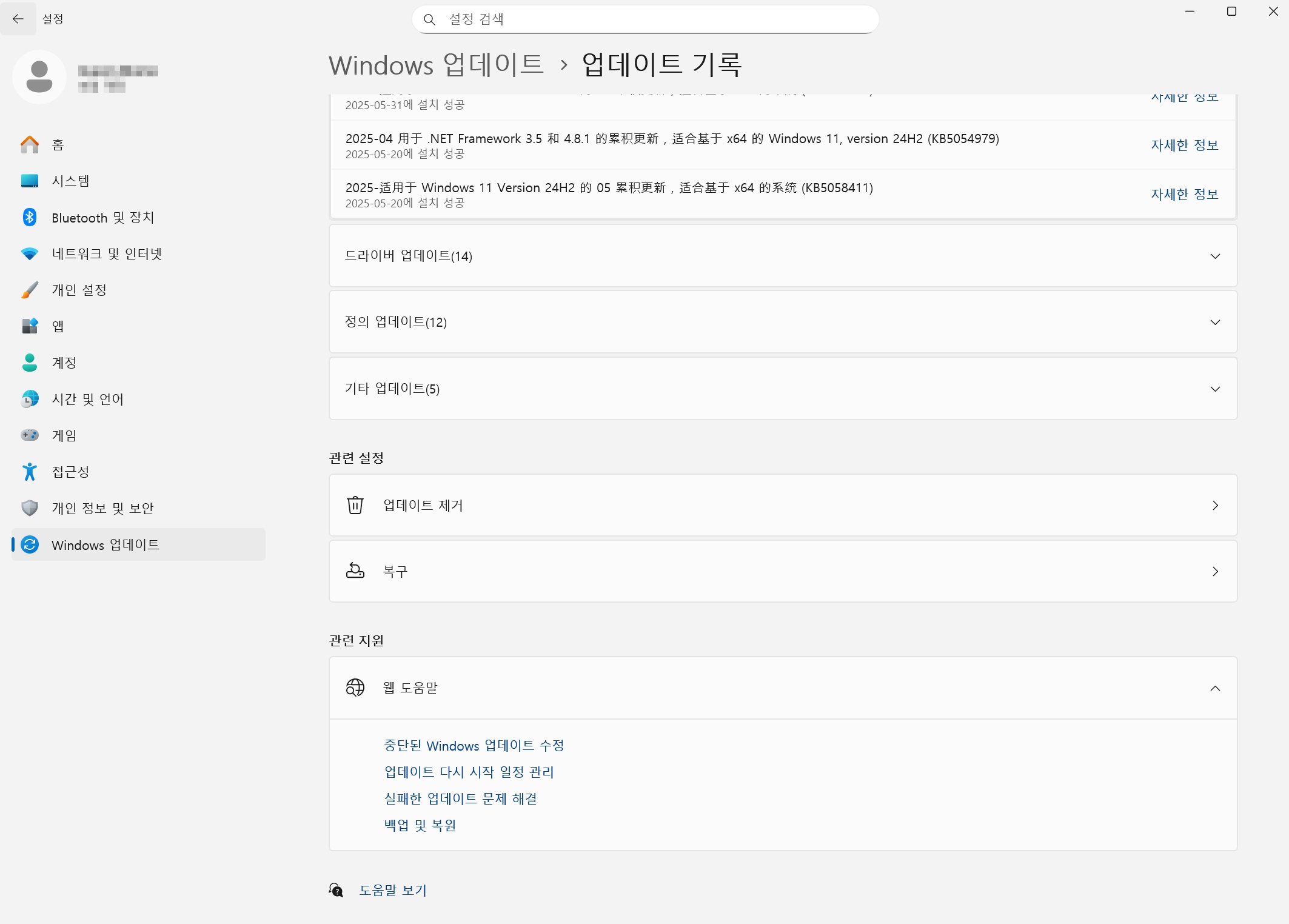Expand 드라이버 업데이트(14) section
Viewport: 1289px width, 924px height.
click(x=1214, y=256)
